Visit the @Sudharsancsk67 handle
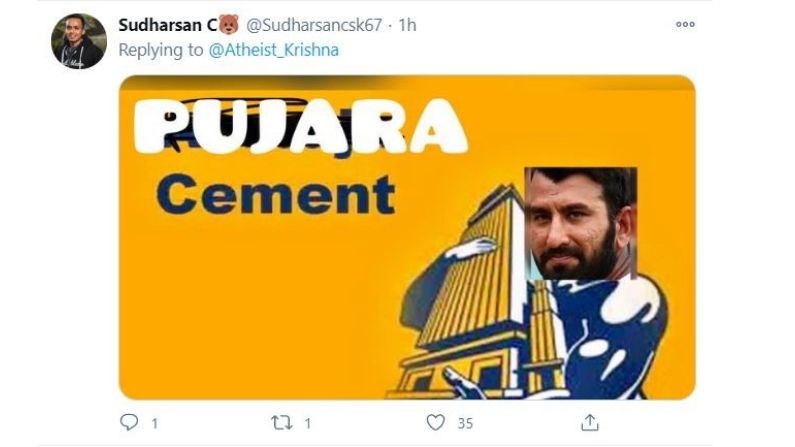Image resolution: width=795 pixels, height=447 pixels. (x=314, y=25)
